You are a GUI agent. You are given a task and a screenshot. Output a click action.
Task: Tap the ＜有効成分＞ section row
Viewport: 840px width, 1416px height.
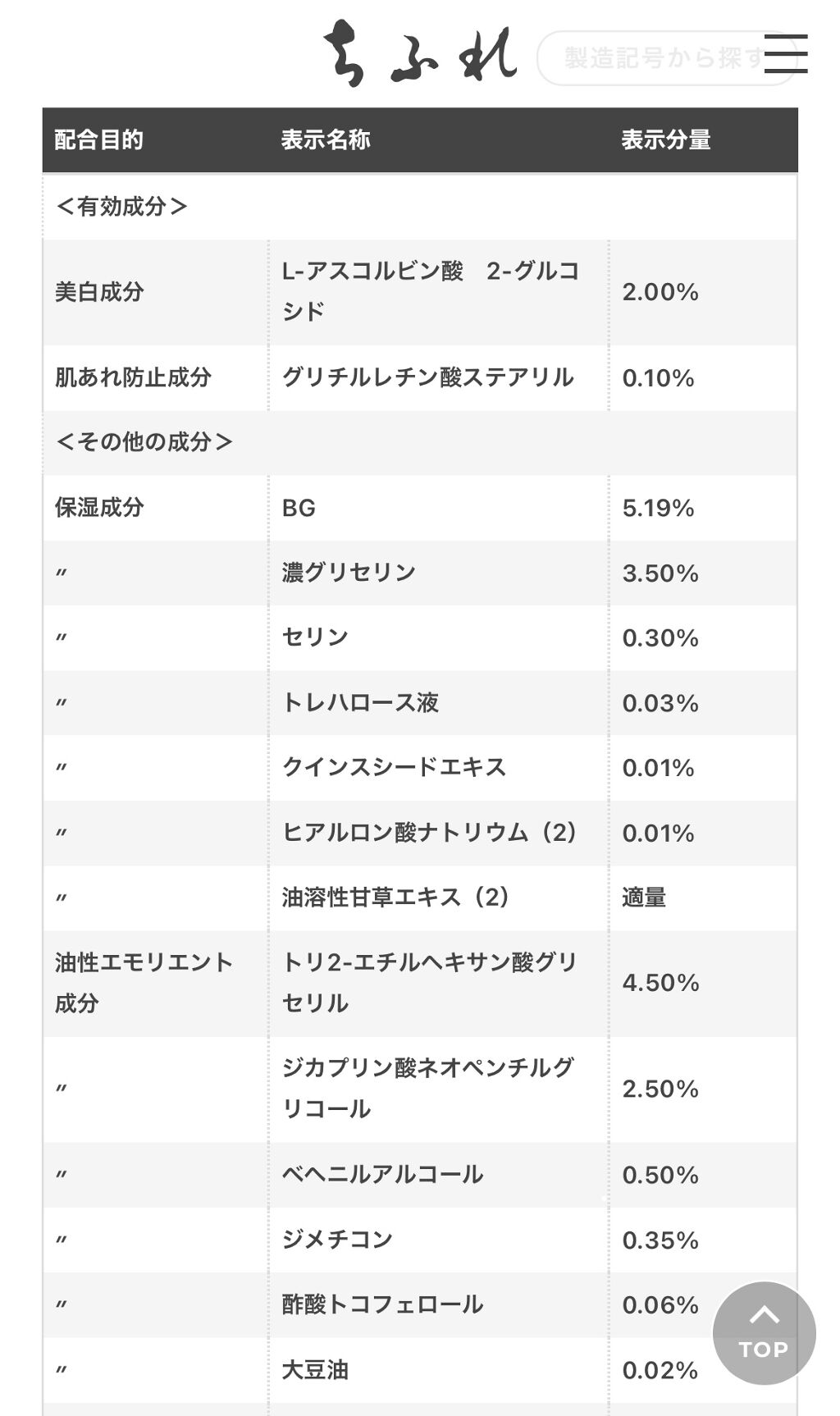tap(122, 207)
